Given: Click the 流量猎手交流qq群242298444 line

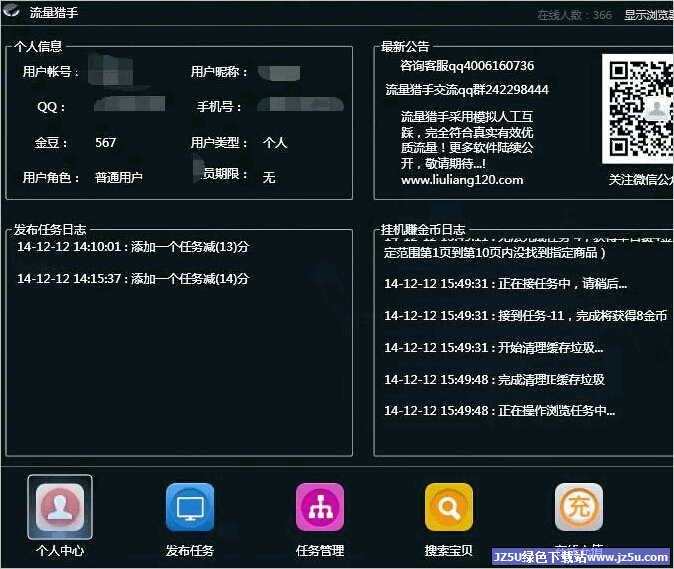Looking at the screenshot, I should 467,89.
